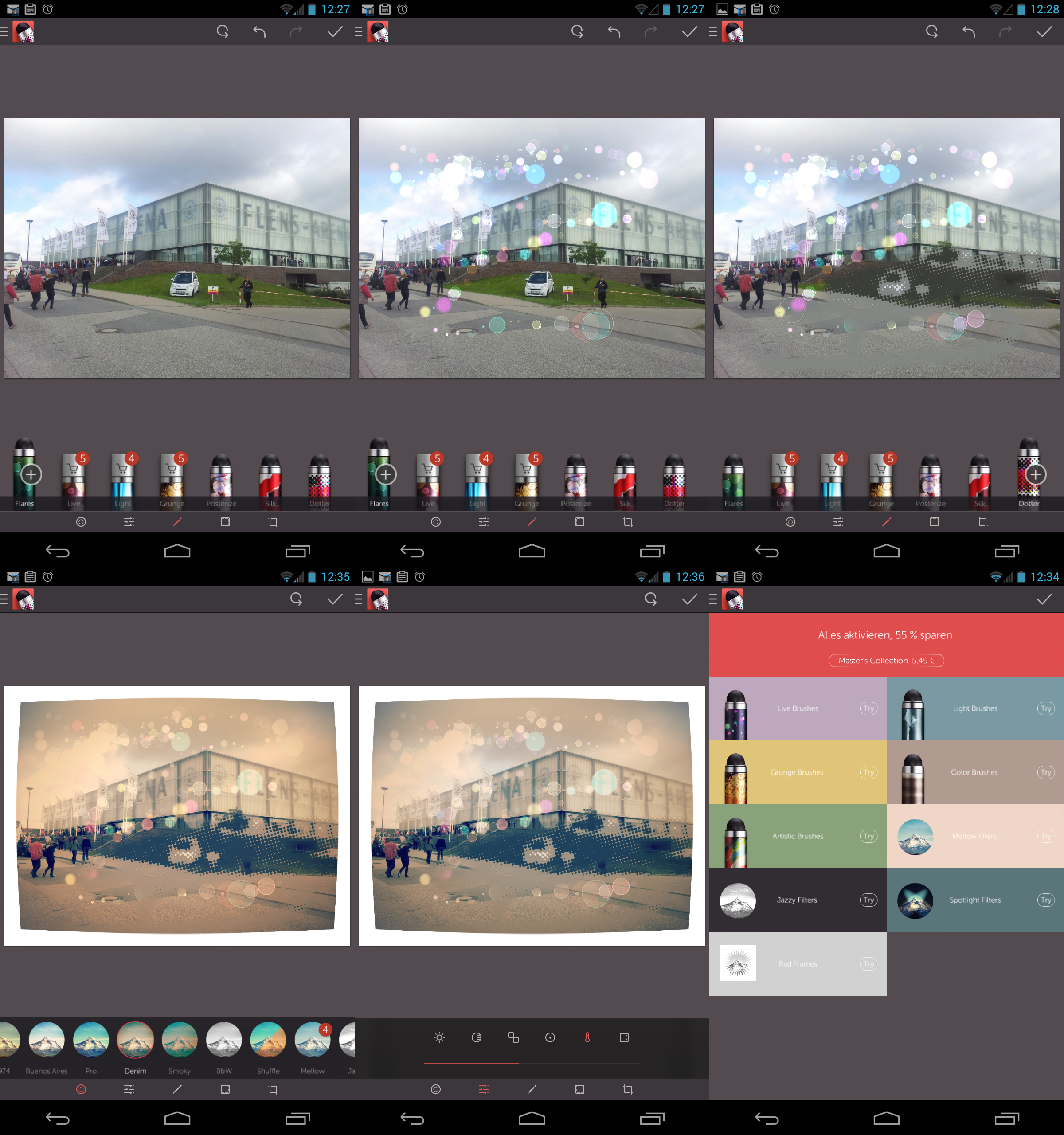The width and height of the screenshot is (1064, 1135).
Task: Select the circled triangle adjustment icon
Action: 550,1038
